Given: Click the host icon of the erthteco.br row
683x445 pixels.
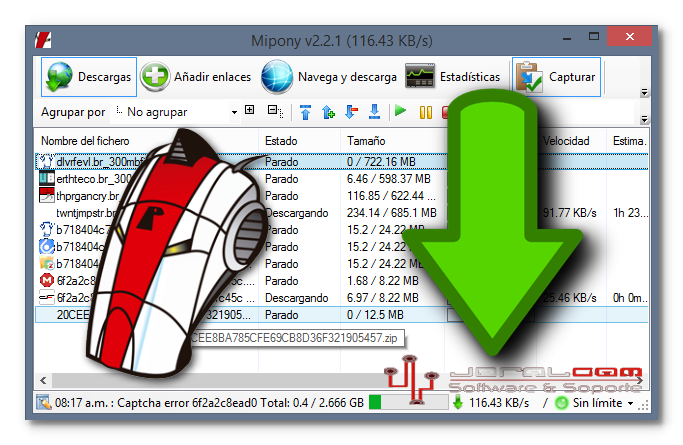Looking at the screenshot, I should [x=47, y=179].
